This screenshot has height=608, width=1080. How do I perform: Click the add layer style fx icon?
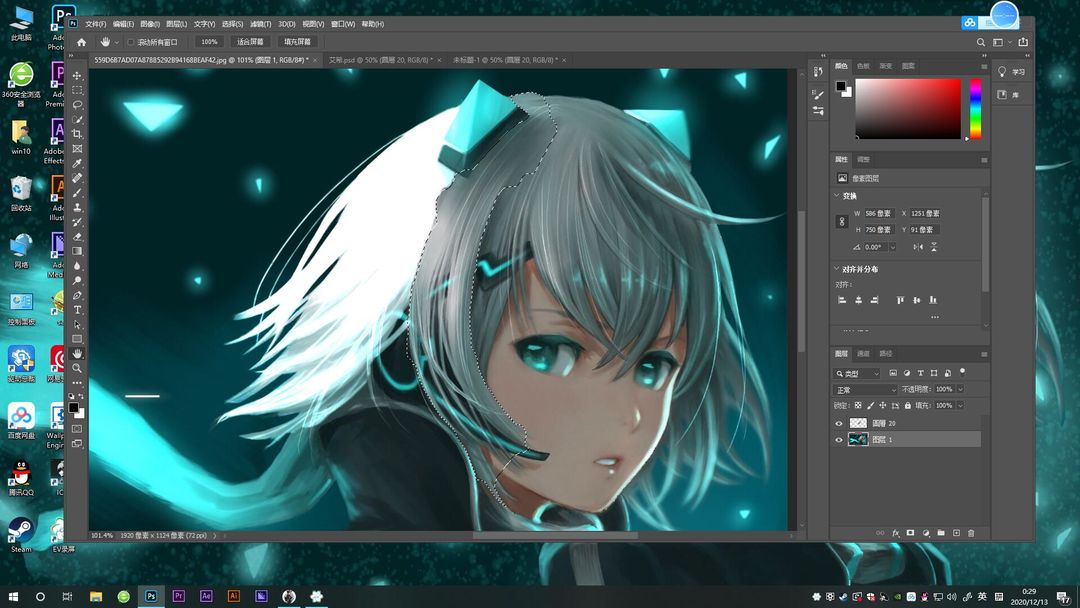click(895, 533)
